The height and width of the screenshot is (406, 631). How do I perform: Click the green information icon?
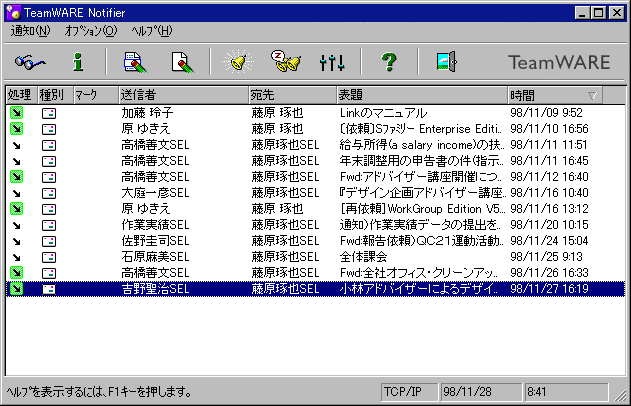click(x=77, y=62)
